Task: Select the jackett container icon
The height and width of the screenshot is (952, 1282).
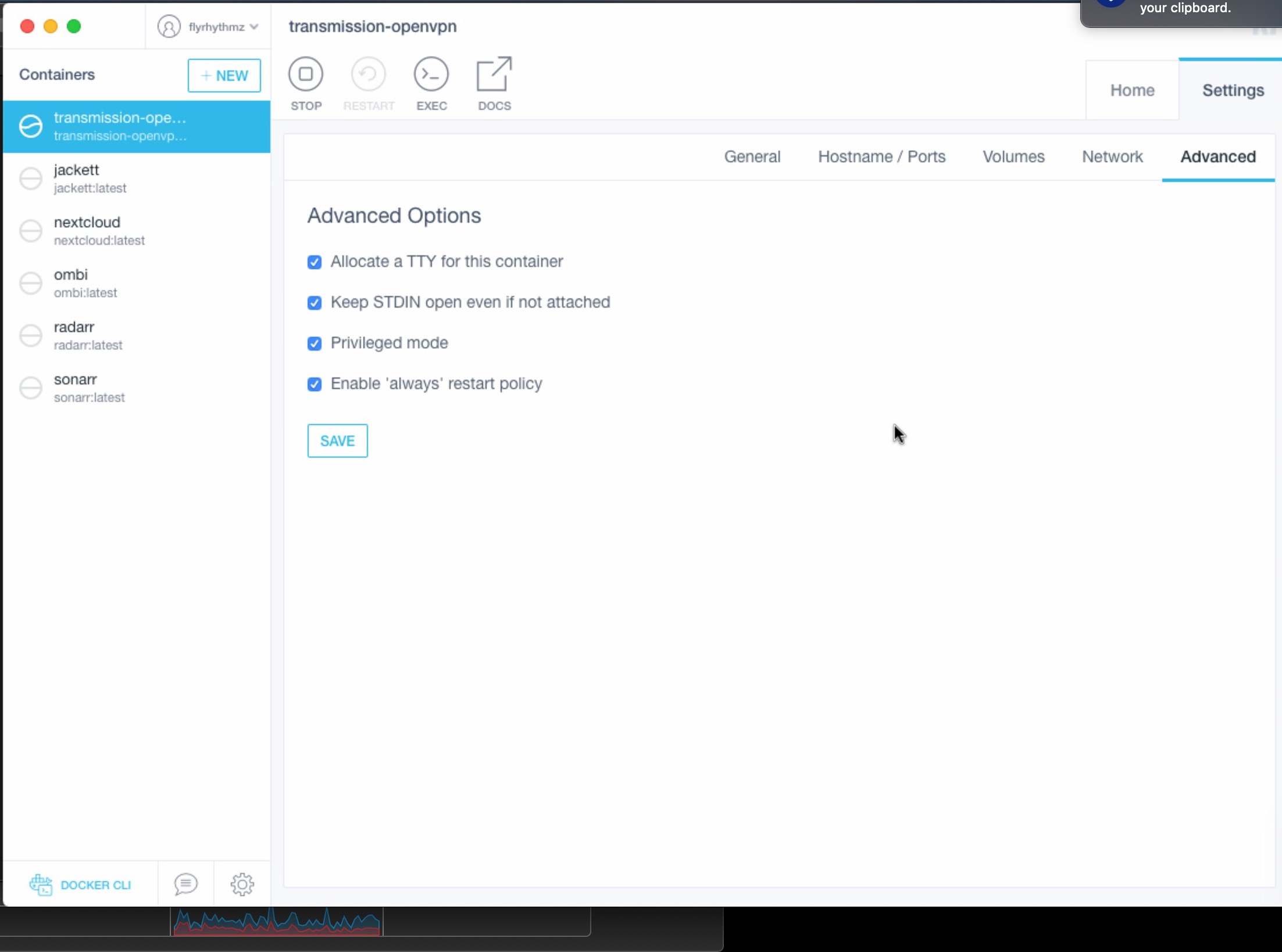Action: [31, 179]
